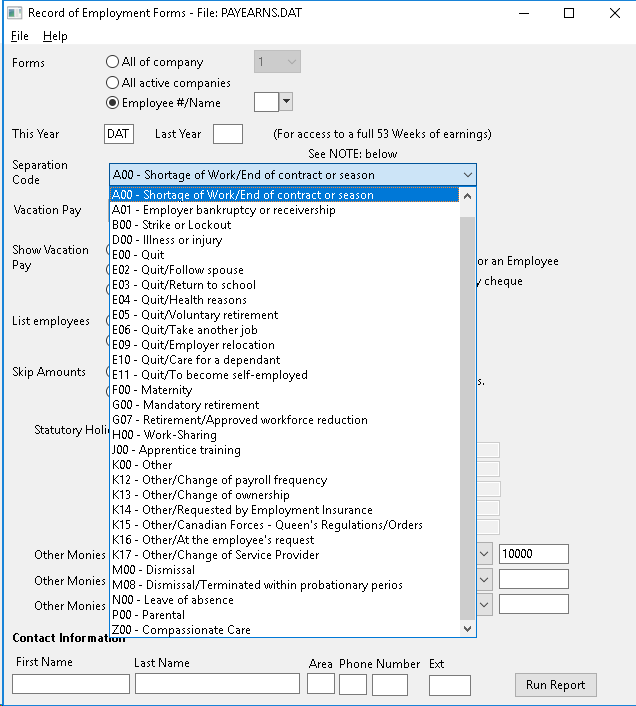Open second Other Monies type dropdown

pos(484,579)
